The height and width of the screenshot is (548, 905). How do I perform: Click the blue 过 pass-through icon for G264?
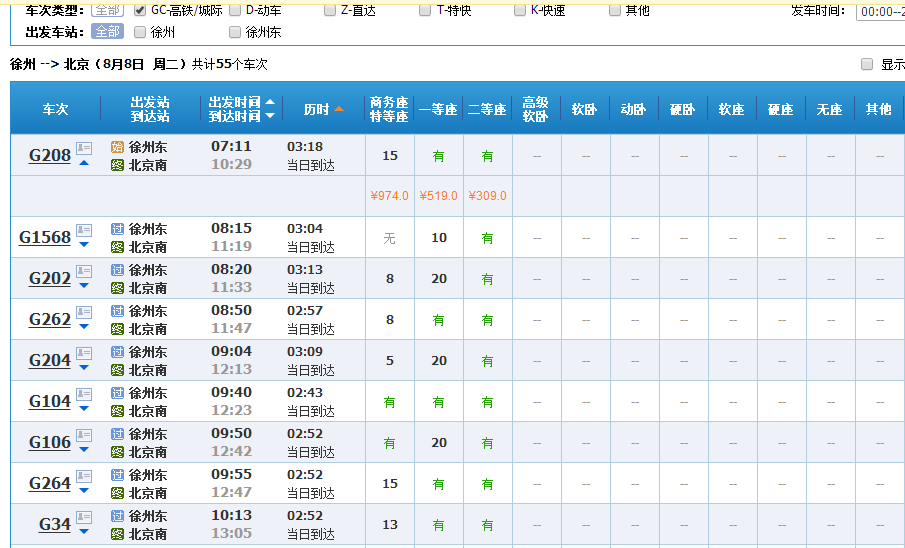point(117,475)
